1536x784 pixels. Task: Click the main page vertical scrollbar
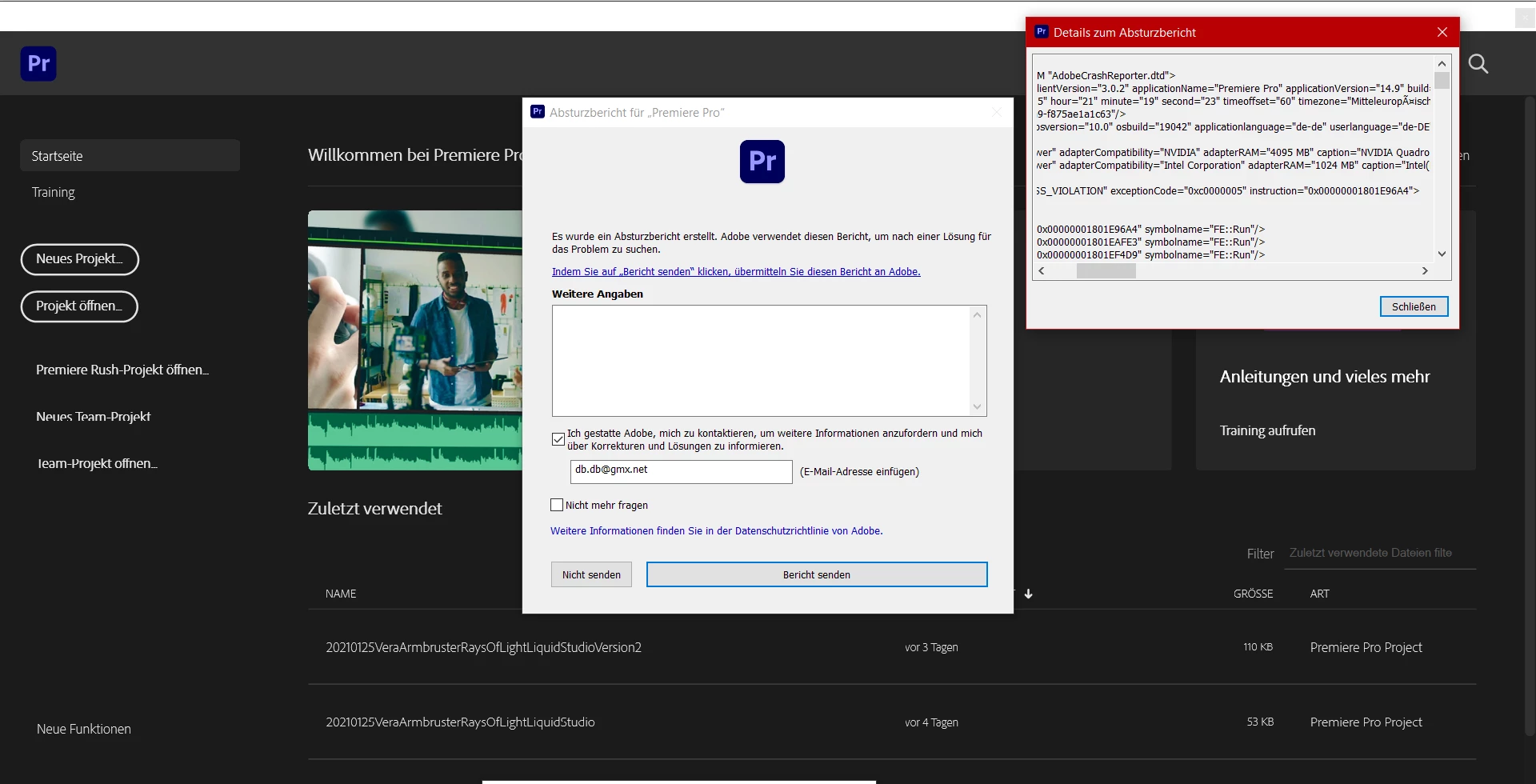pyautogui.click(x=1529, y=416)
